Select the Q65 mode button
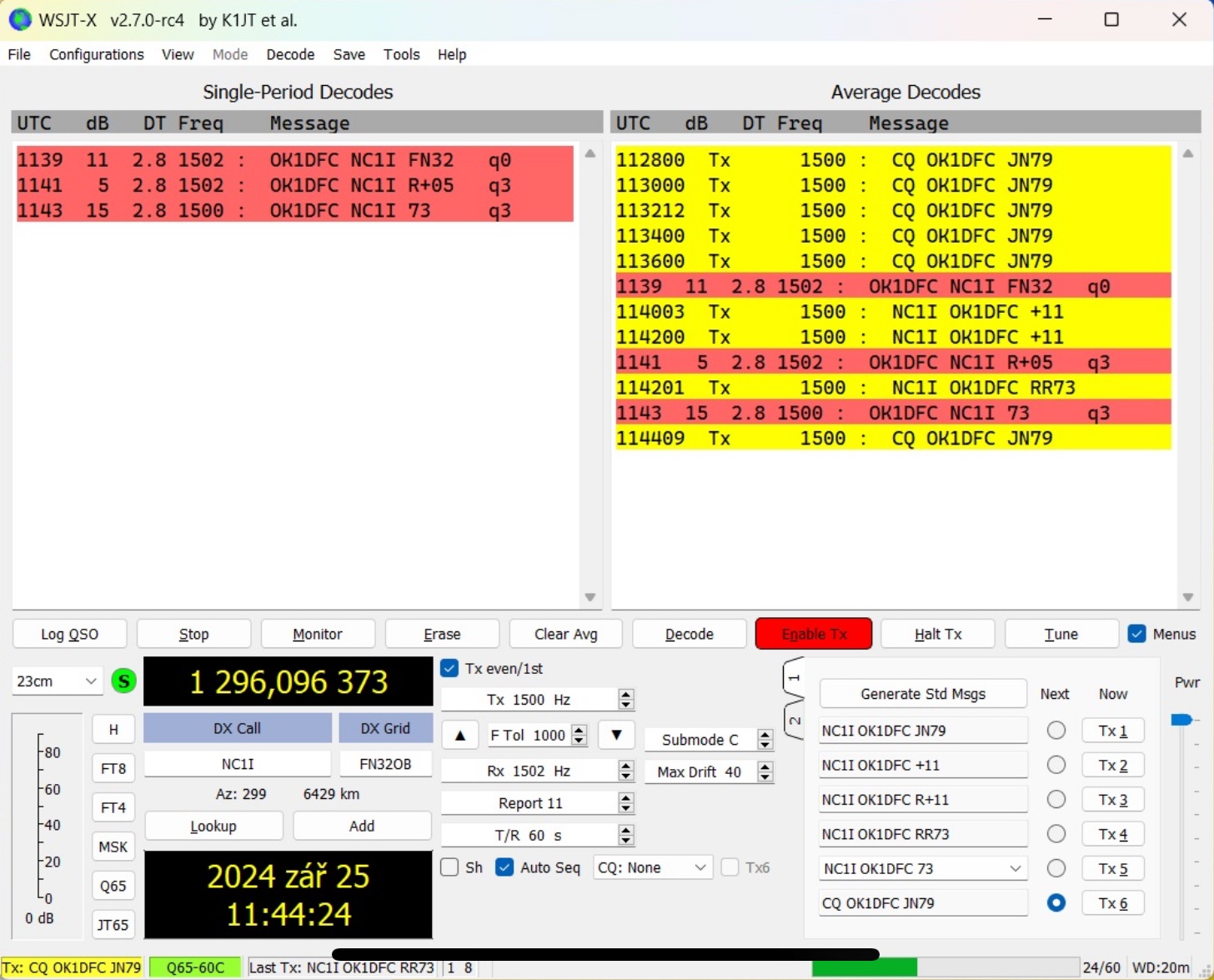Screen dimensions: 1214x980 pyautogui.click(x=113, y=886)
